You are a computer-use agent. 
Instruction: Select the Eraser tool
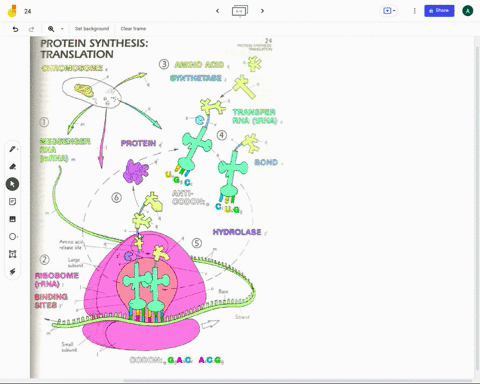click(13, 166)
